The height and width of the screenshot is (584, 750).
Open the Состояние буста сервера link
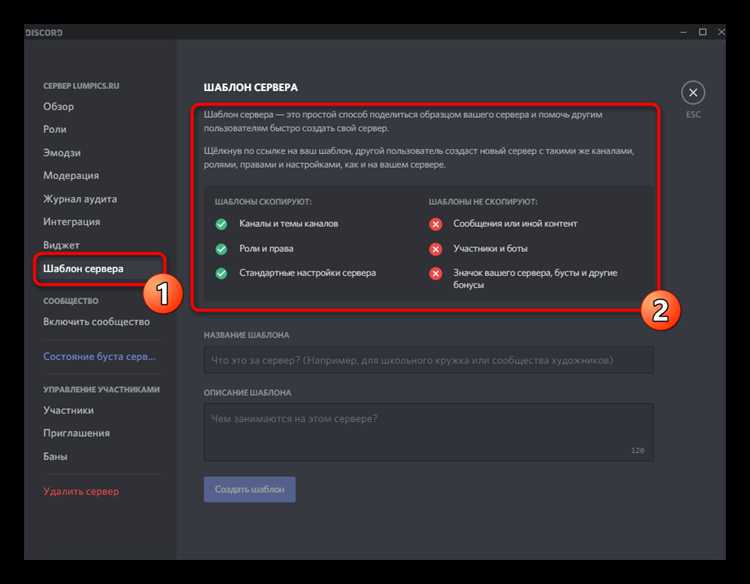click(x=99, y=356)
